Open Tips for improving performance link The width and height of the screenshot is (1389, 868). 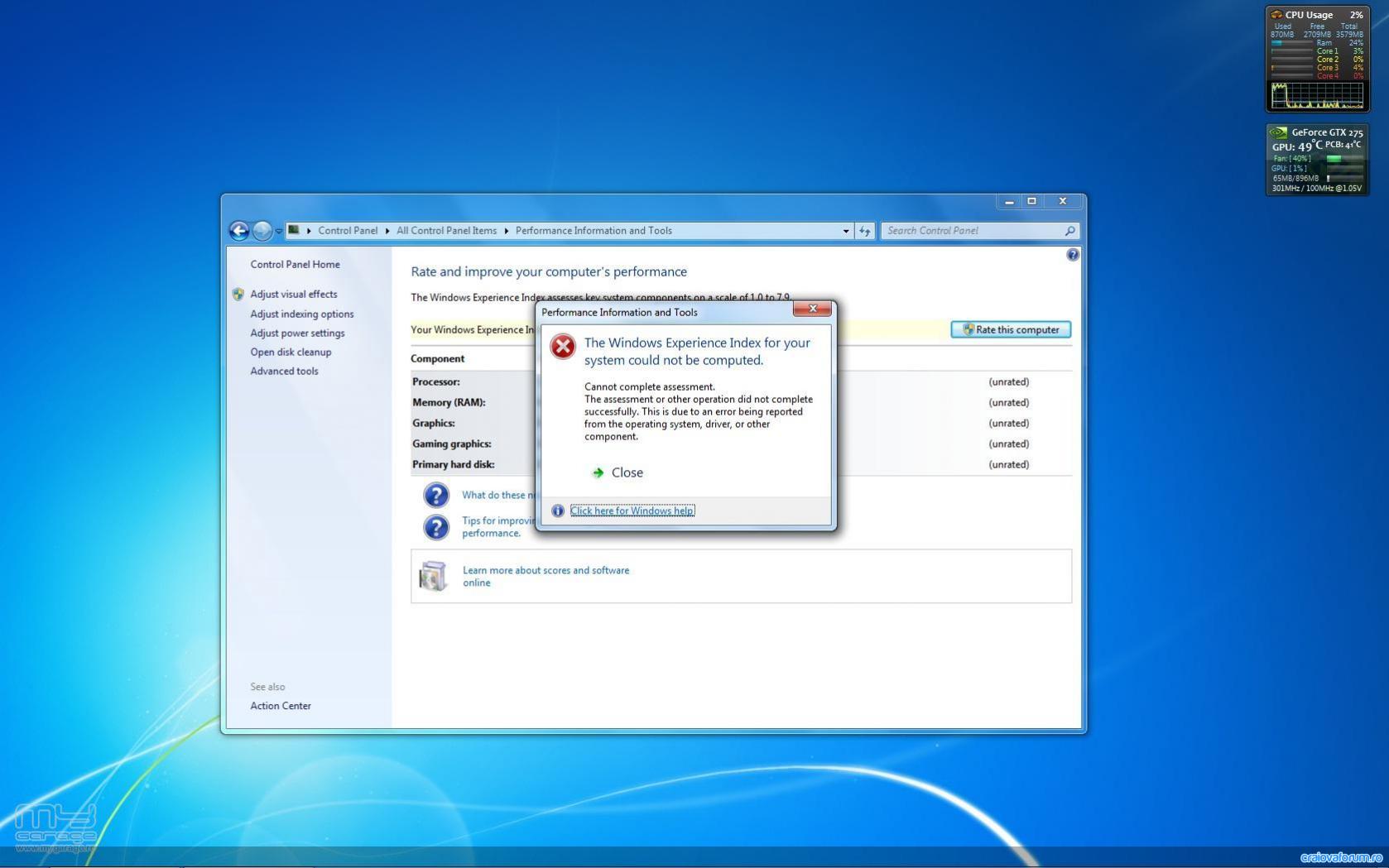coord(498,527)
